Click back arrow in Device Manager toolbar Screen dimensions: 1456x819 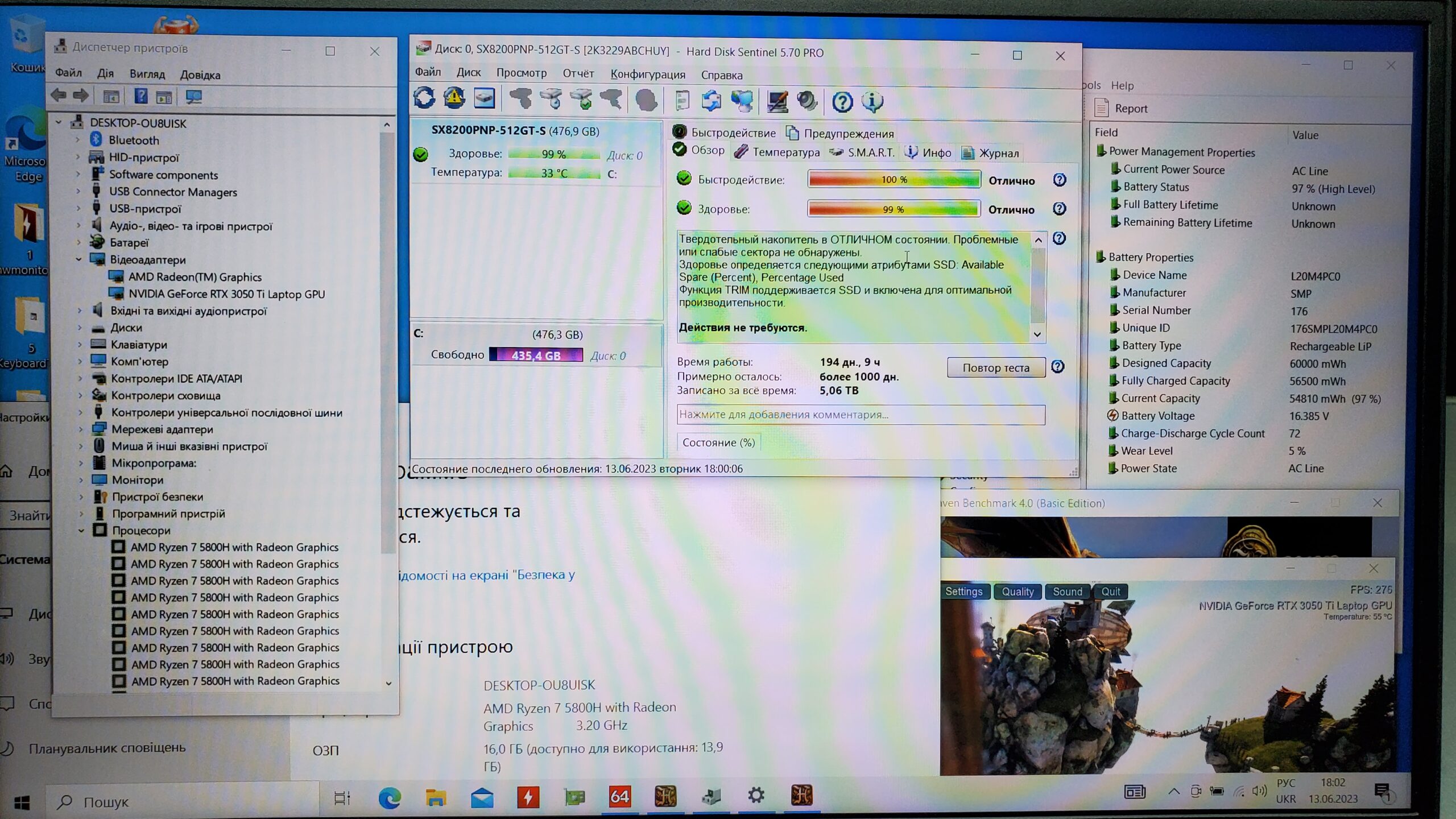pos(59,96)
